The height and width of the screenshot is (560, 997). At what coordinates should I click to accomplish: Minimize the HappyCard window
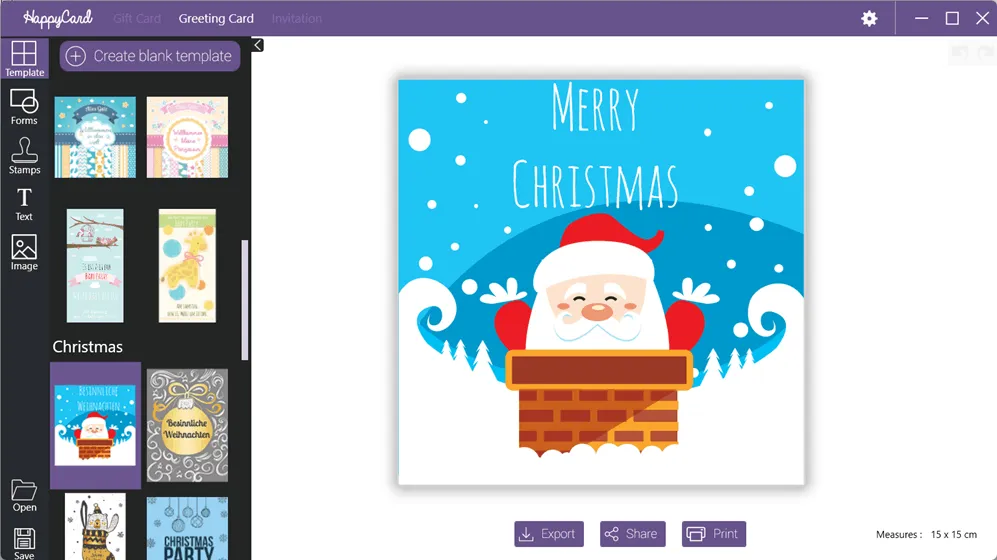[921, 18]
